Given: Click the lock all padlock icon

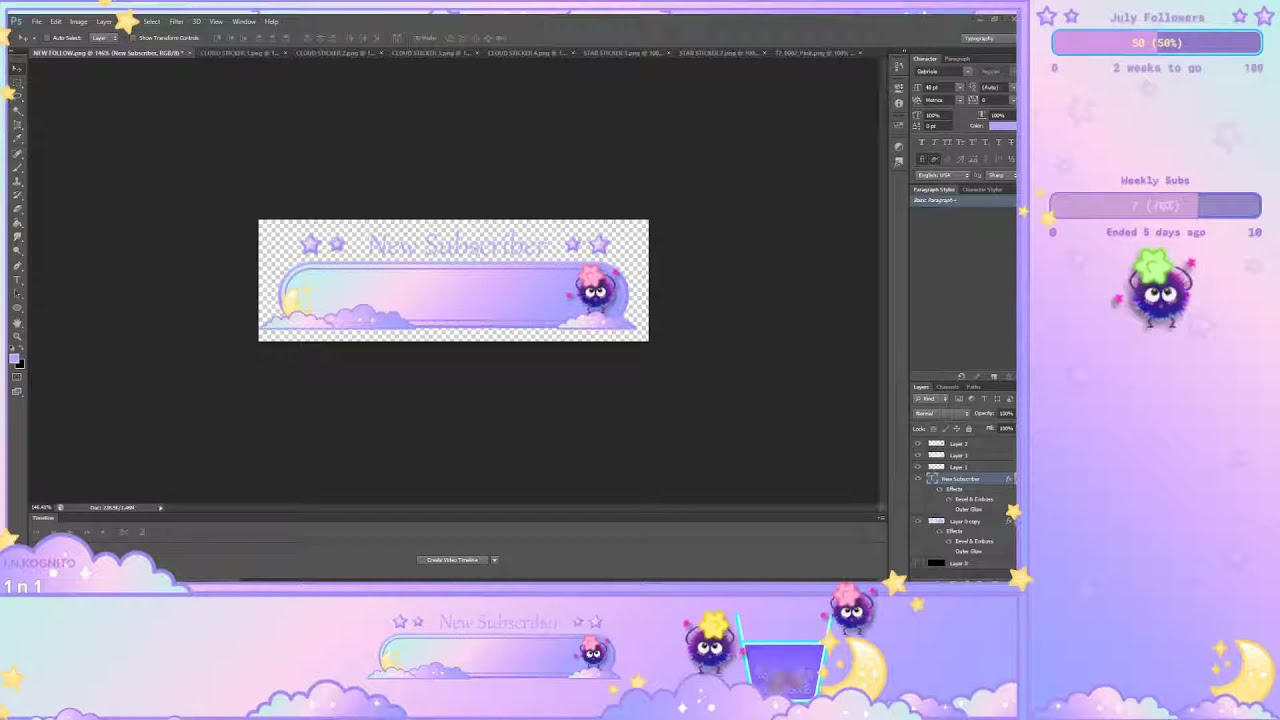Looking at the screenshot, I should [x=968, y=429].
